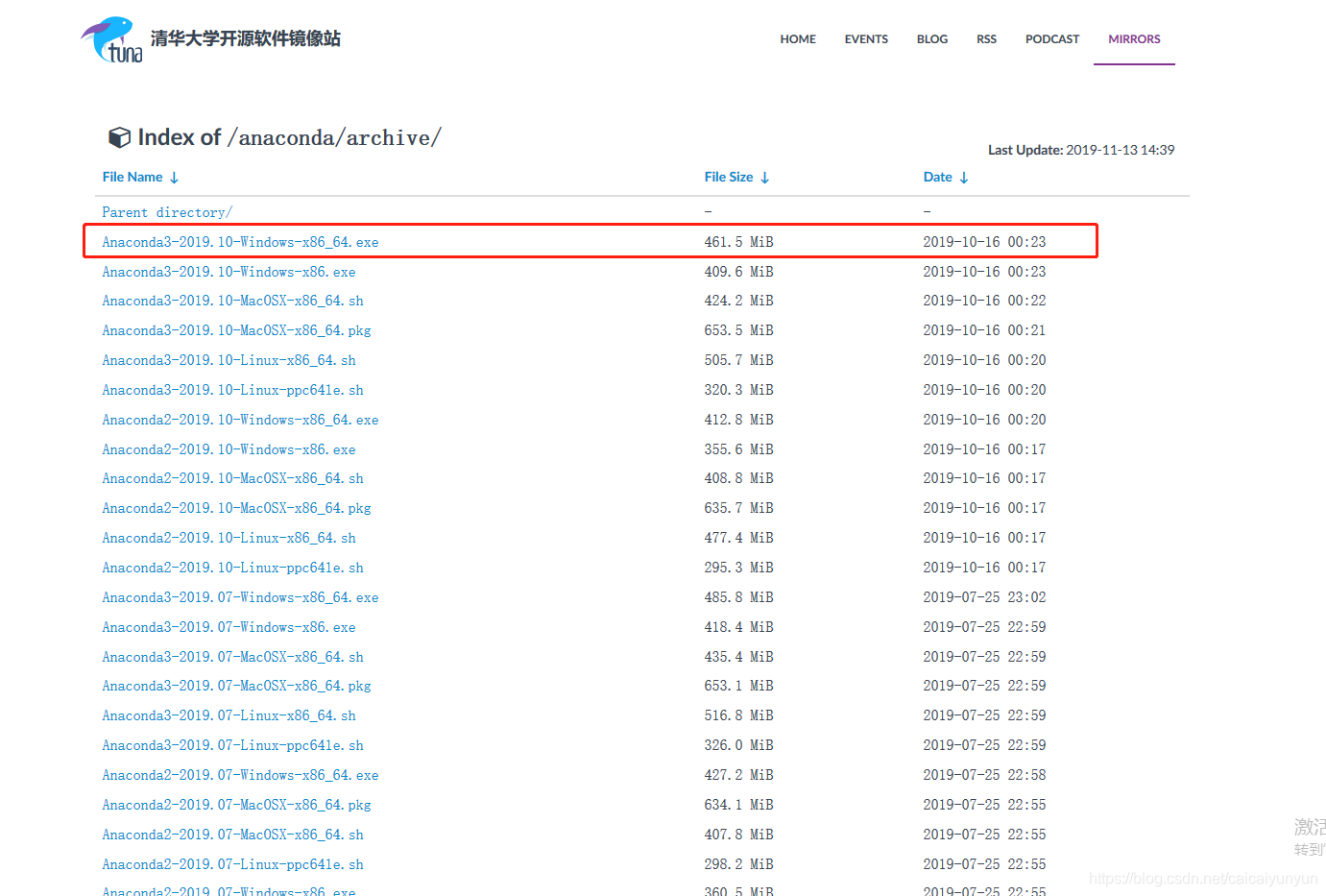
Task: Select the 653.5 MiB size cell
Action: tap(738, 330)
